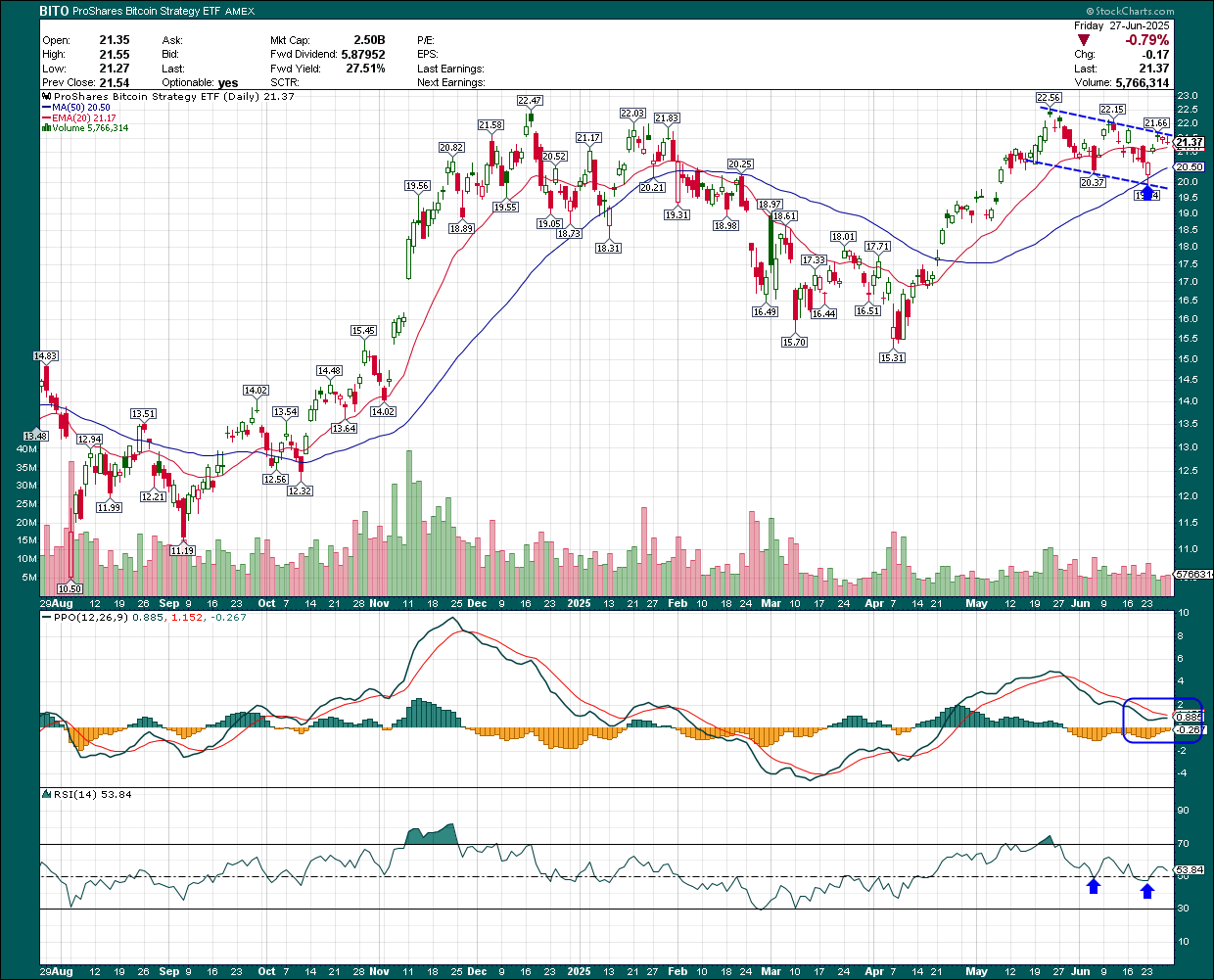The width and height of the screenshot is (1214, 980).
Task: Open the RSI(14) indicator settings
Action: tap(71, 795)
